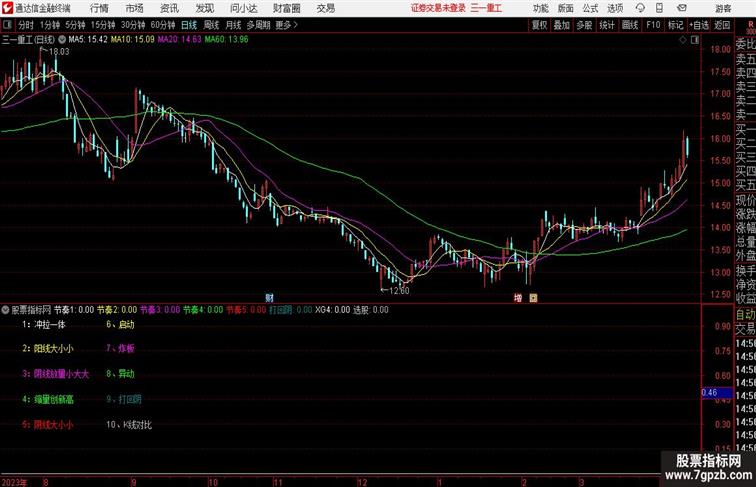Click the 叠加 overlay button
The image size is (756, 487).
pyautogui.click(x=562, y=25)
